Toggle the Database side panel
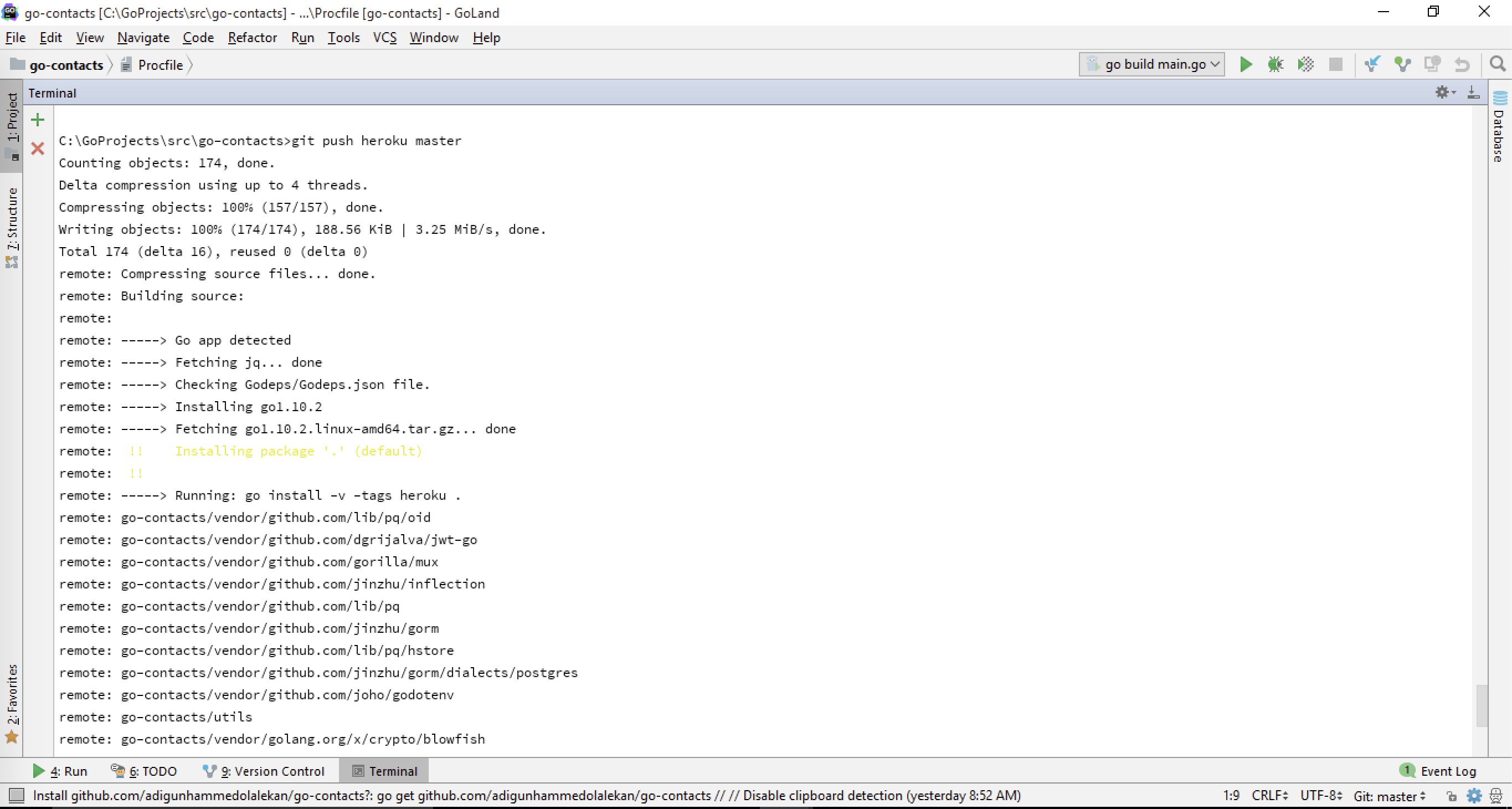1512x809 pixels. tap(1499, 128)
